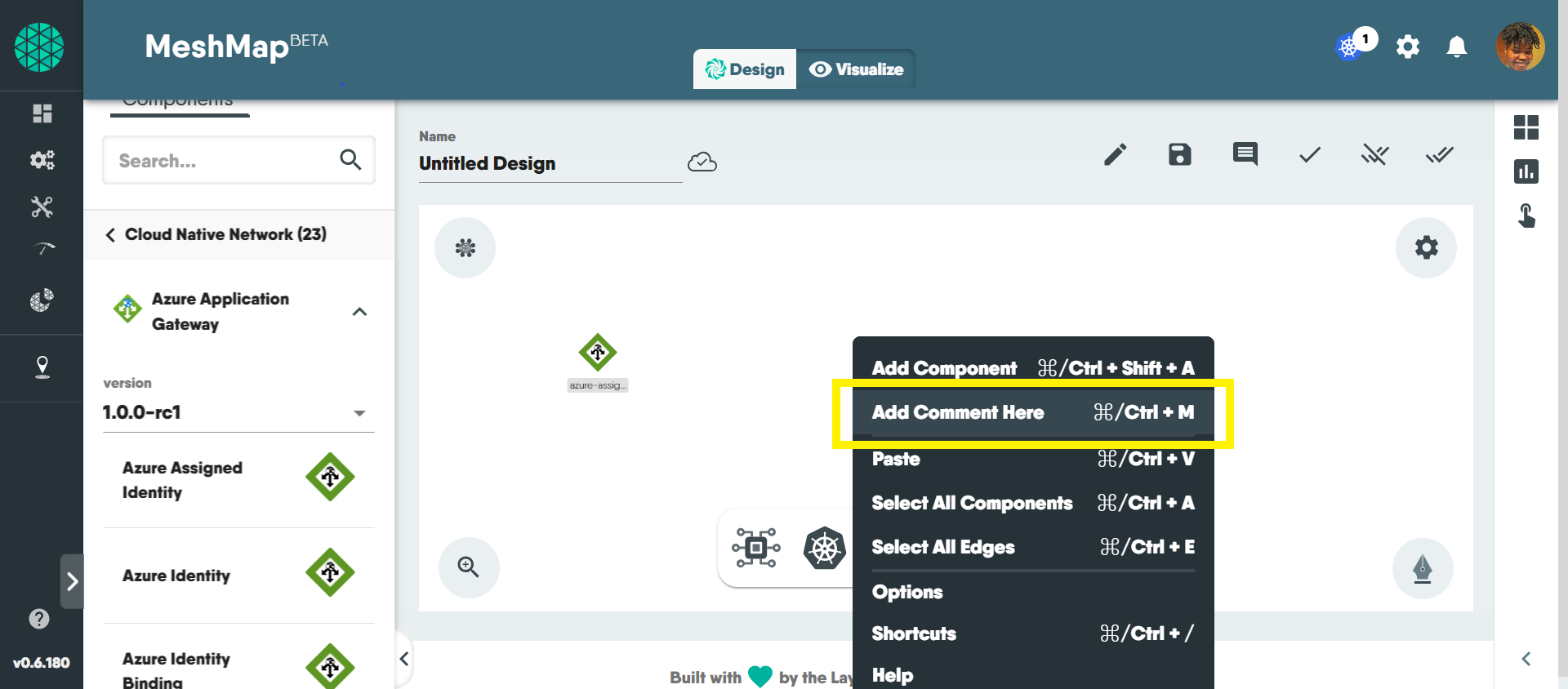Click the Search components input field
This screenshot has height=689, width=1568.
point(225,161)
